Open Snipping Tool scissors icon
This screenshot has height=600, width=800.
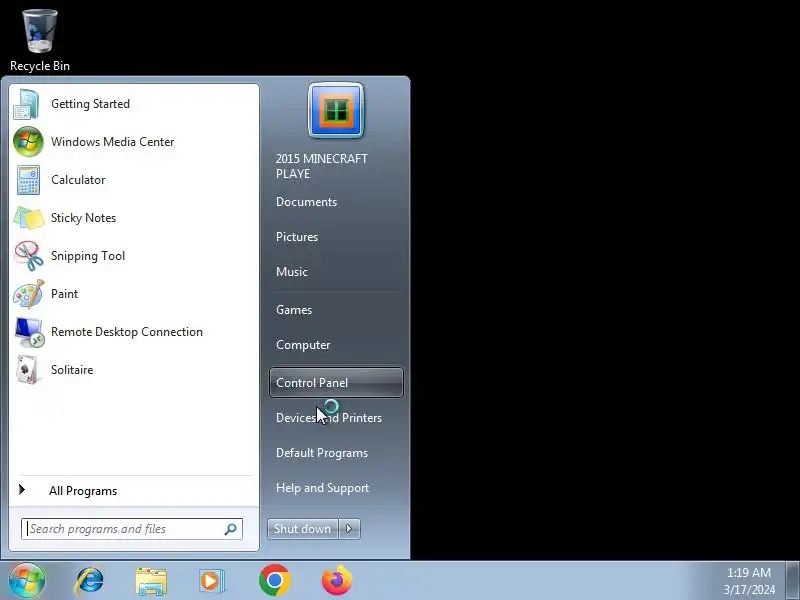click(x=29, y=256)
